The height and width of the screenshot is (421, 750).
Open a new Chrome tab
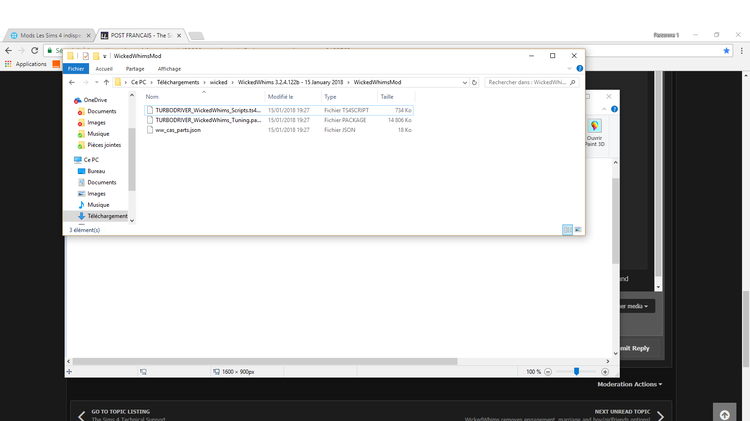click(196, 36)
